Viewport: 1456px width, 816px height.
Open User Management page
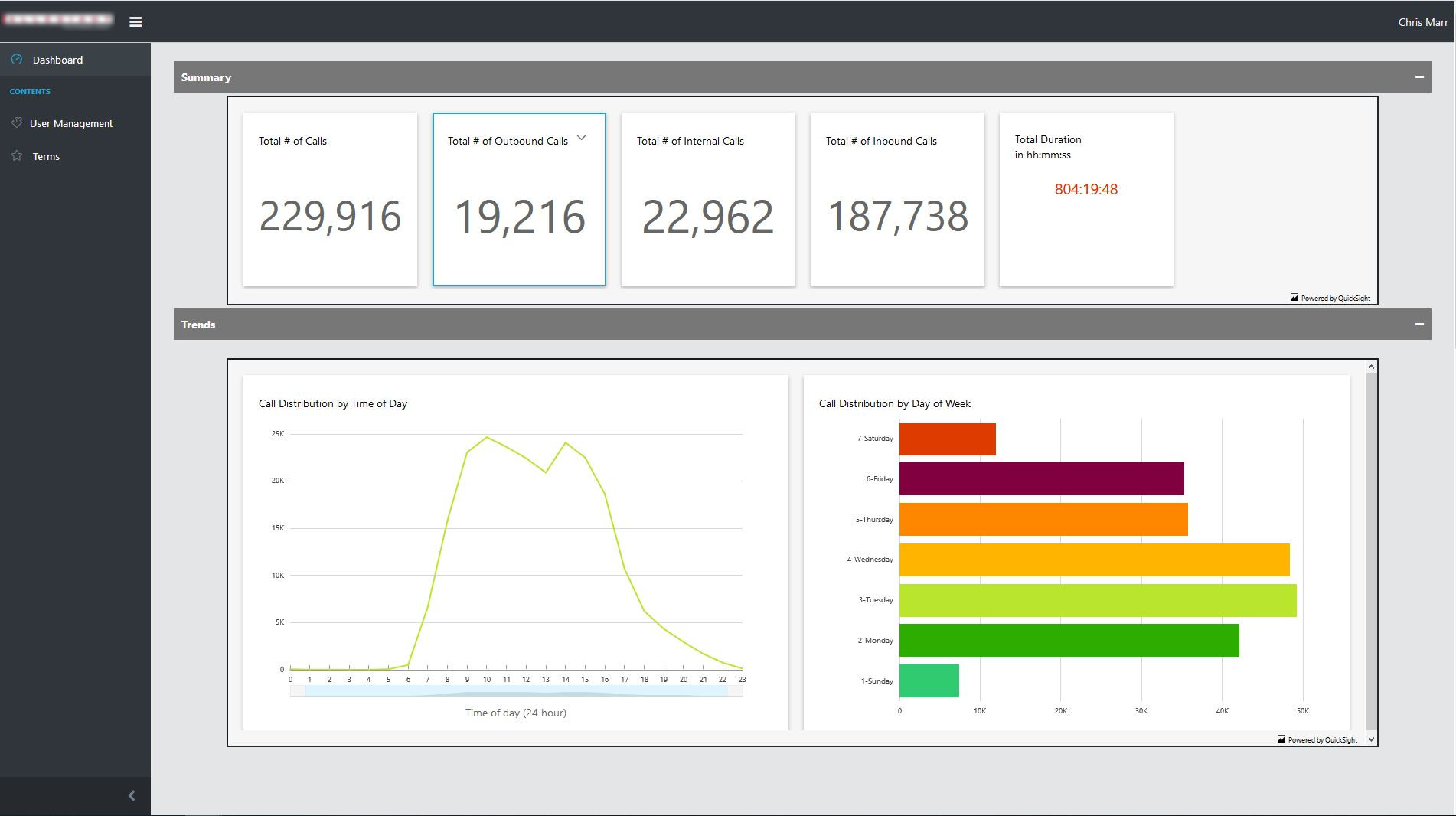(x=71, y=123)
